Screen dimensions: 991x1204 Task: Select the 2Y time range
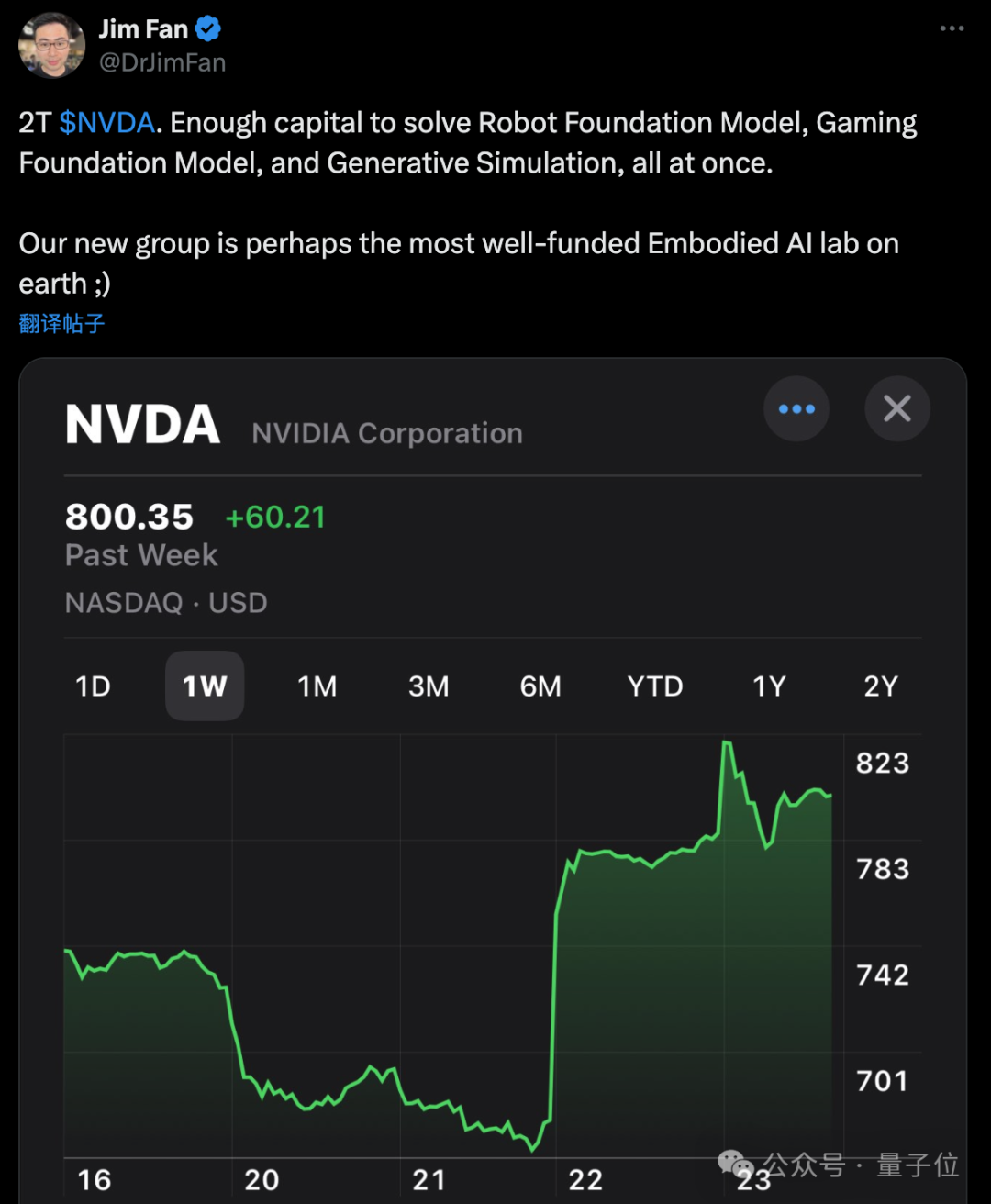pos(881,686)
